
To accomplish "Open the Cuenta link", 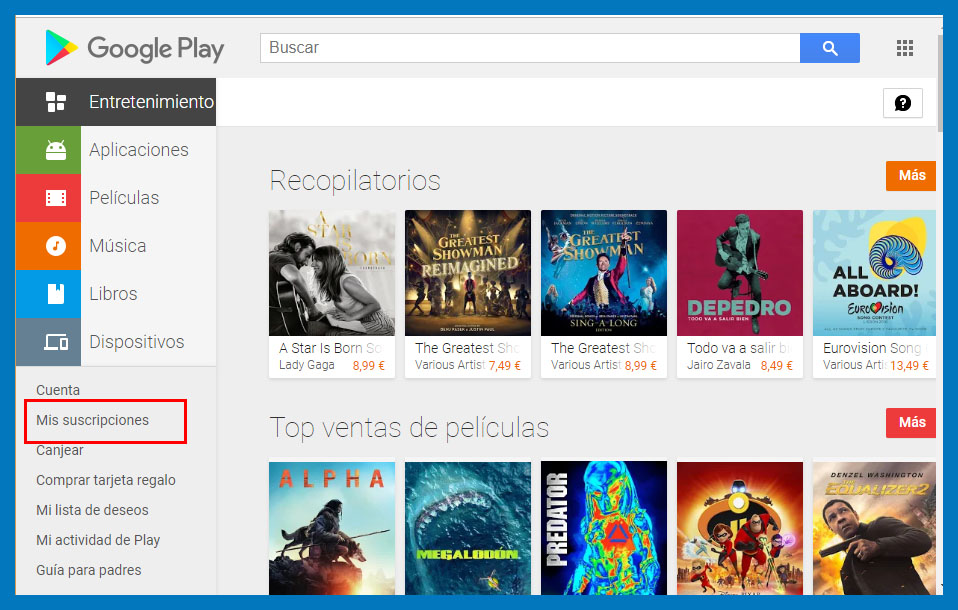I will [x=58, y=390].
